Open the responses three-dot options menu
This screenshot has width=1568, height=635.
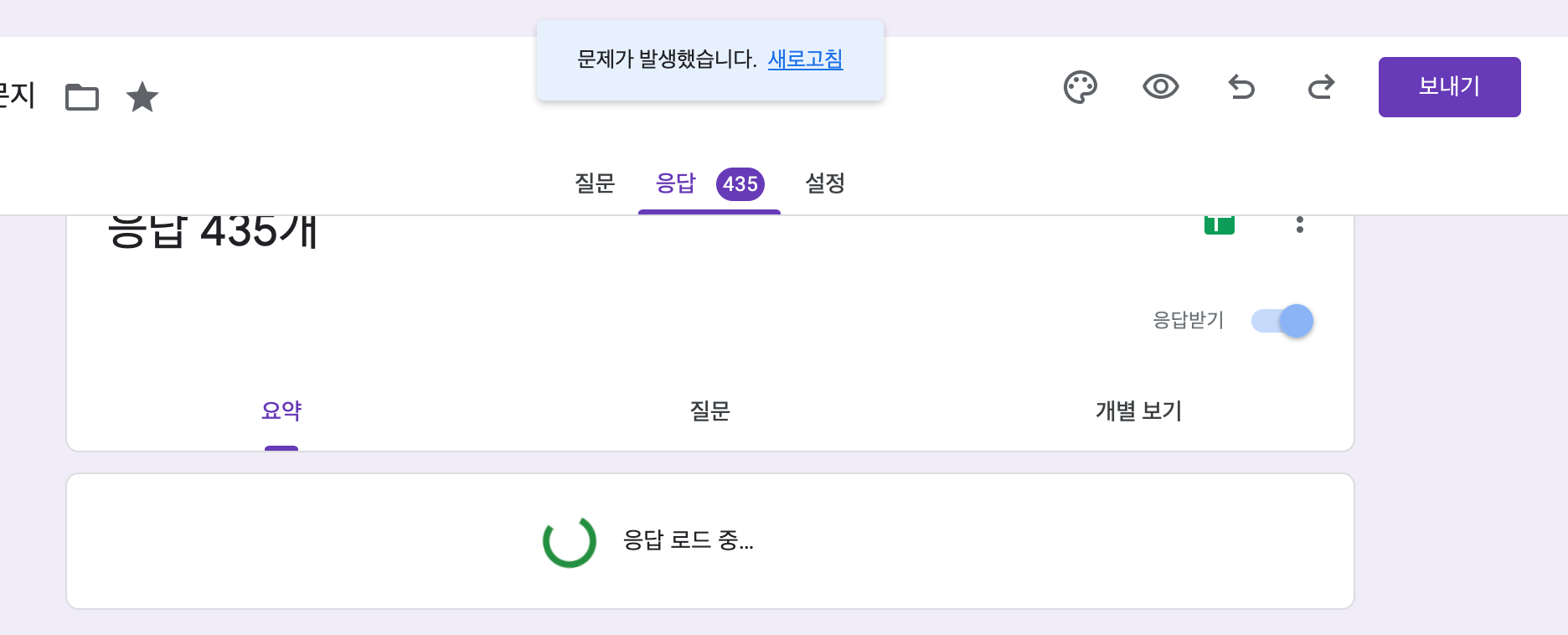[x=1299, y=225]
